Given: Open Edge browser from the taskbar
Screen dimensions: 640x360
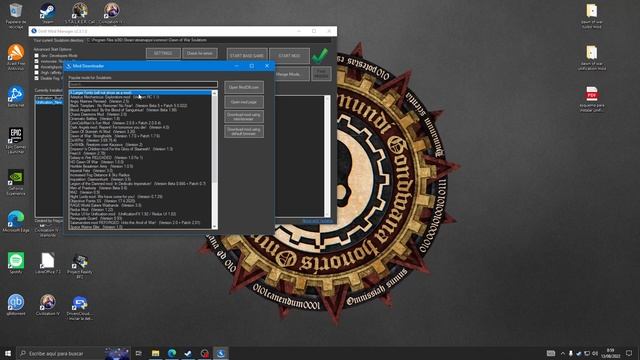Looking at the screenshot, I should point(172,353).
